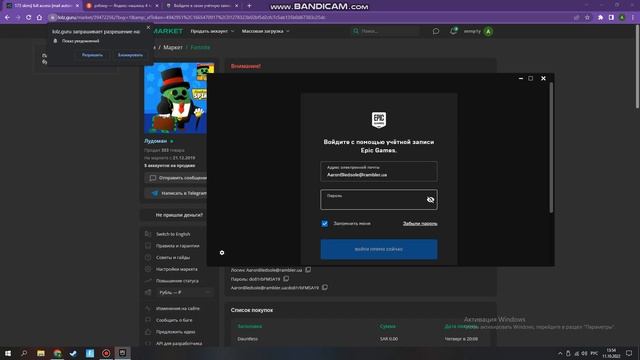Bookmark this page with star icon
The image size is (640, 360).
pyautogui.click(x=587, y=18)
